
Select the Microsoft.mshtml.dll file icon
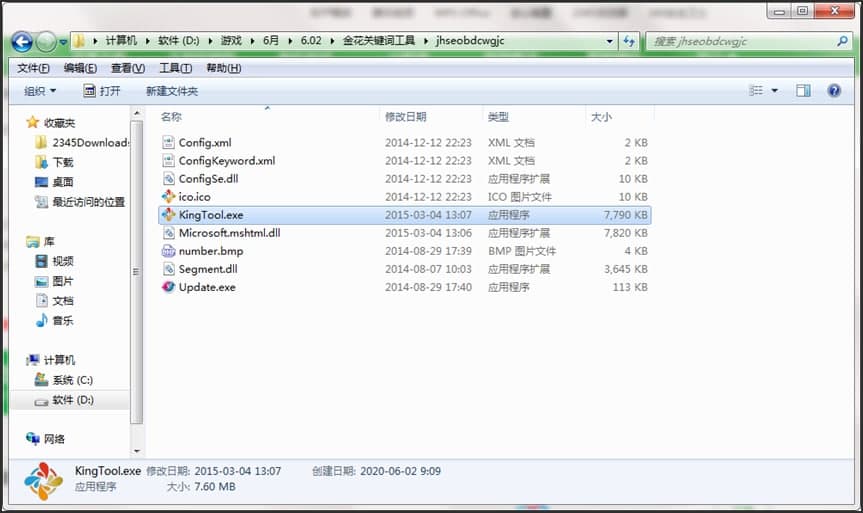(x=168, y=233)
